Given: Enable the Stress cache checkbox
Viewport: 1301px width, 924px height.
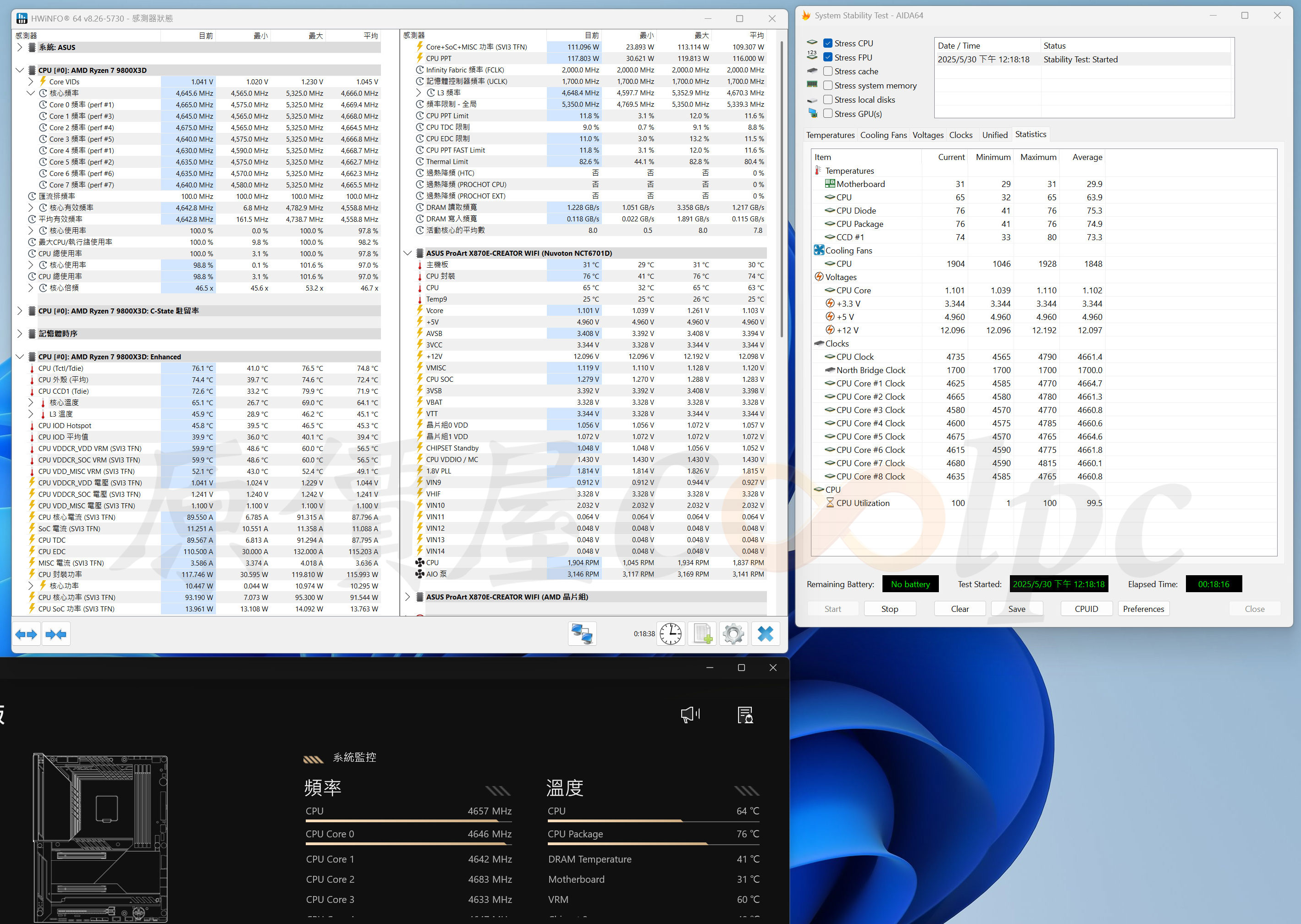Looking at the screenshot, I should point(828,71).
